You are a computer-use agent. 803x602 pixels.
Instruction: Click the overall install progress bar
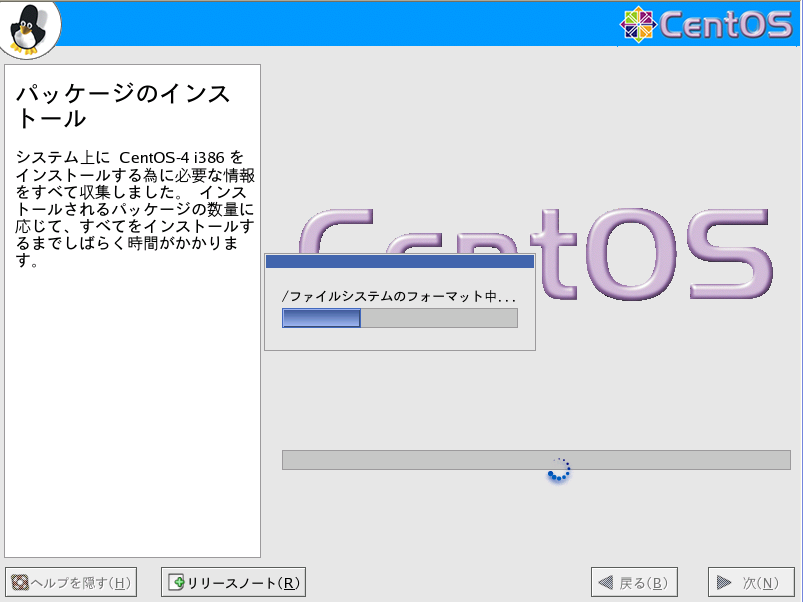[536, 460]
